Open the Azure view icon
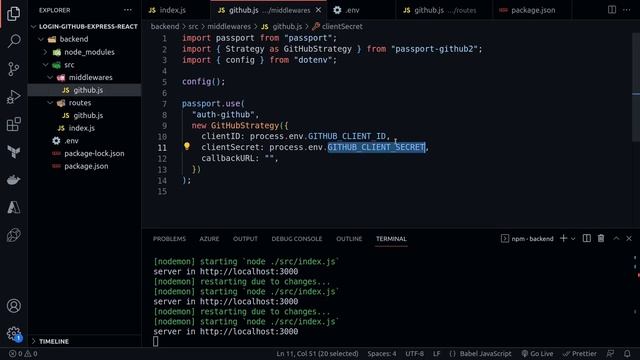This screenshot has height=360, width=640. click(13, 207)
